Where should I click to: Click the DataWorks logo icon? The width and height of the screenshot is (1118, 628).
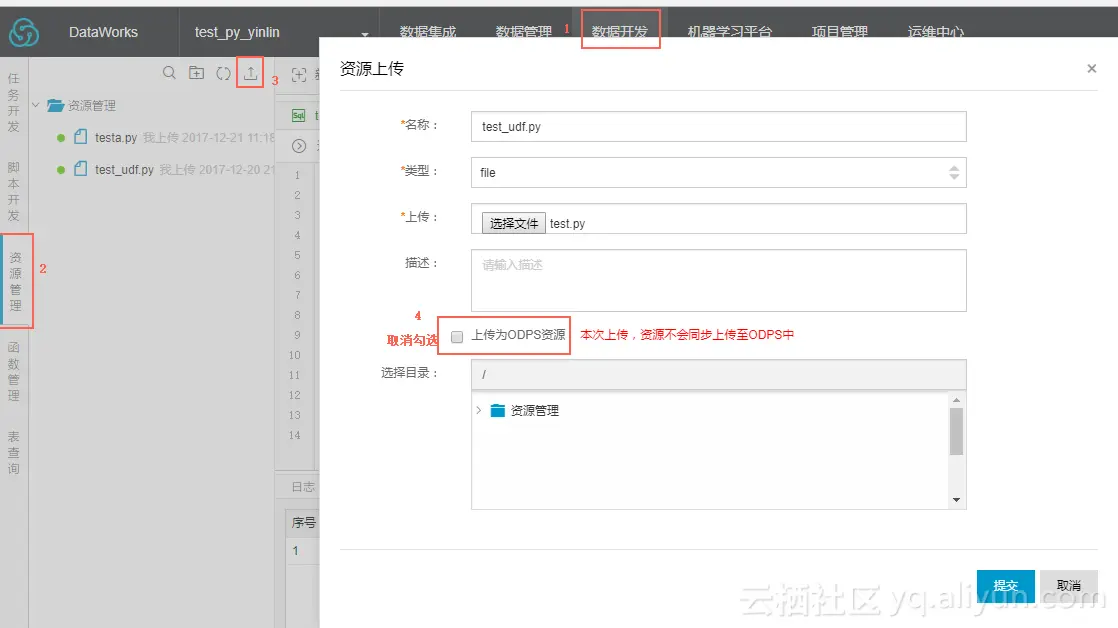point(24,32)
